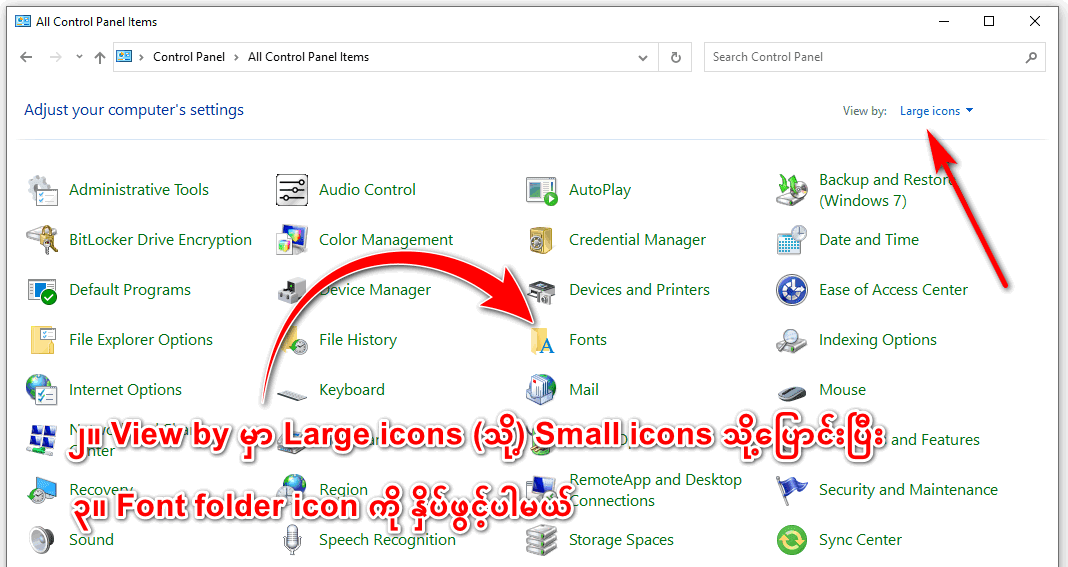Click the search magnifier icon
The image size is (1068, 567).
pos(1031,57)
